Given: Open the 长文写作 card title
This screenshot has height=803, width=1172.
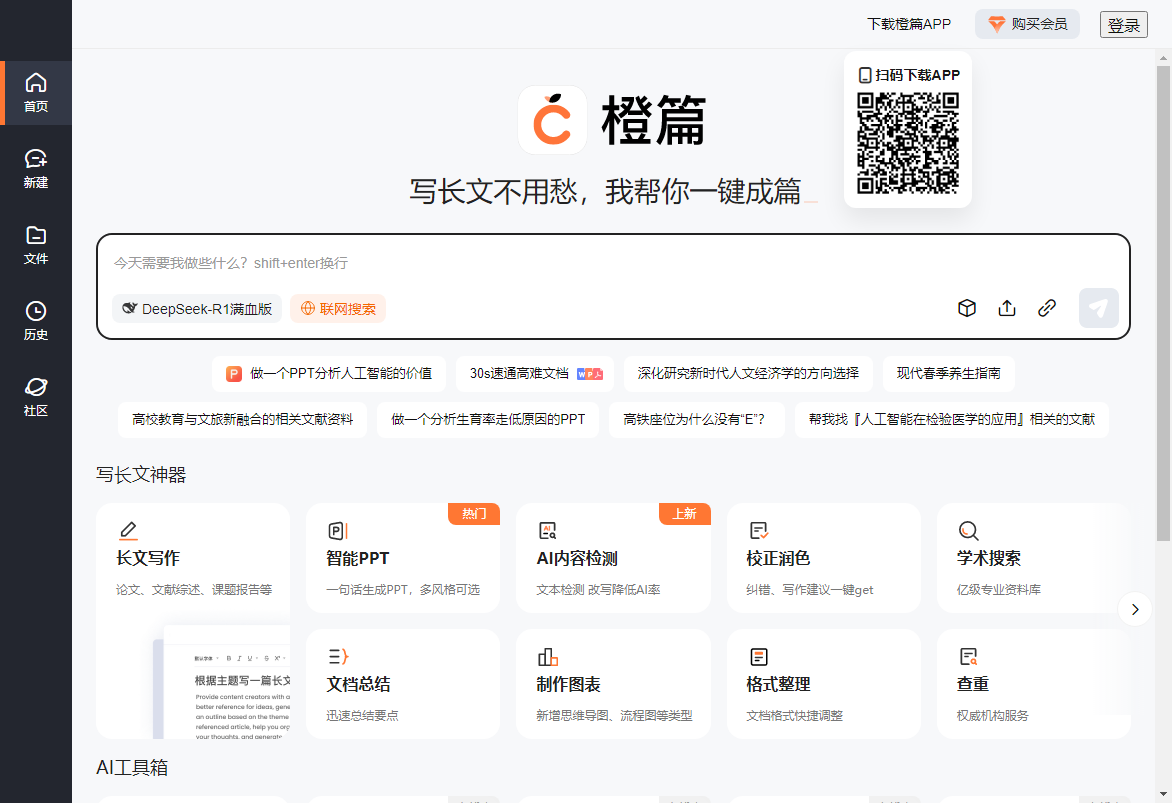Looking at the screenshot, I should [148, 559].
